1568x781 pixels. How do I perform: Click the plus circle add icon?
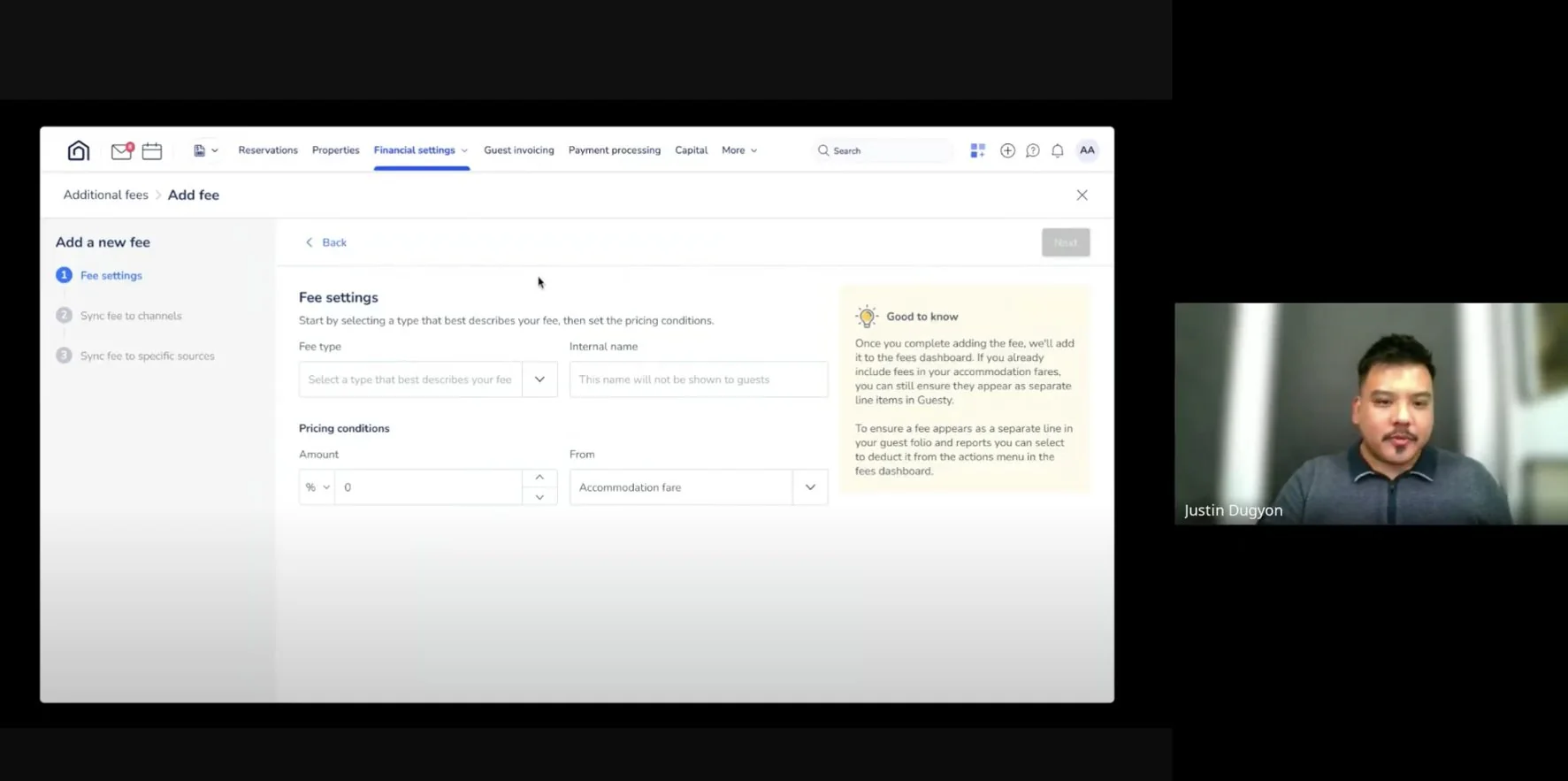pos(1007,150)
